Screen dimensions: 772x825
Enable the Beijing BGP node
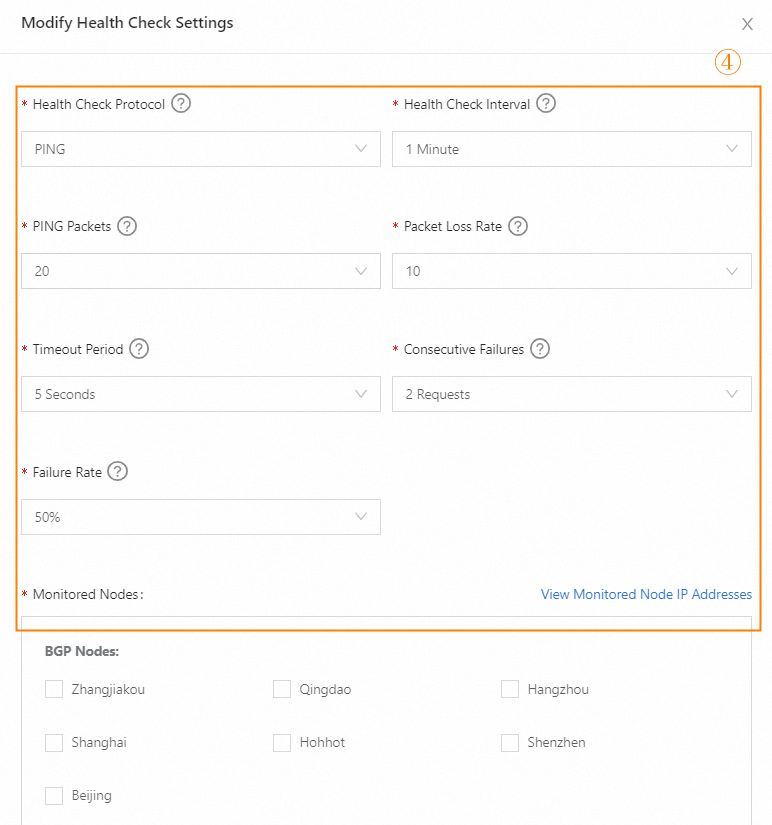click(54, 796)
